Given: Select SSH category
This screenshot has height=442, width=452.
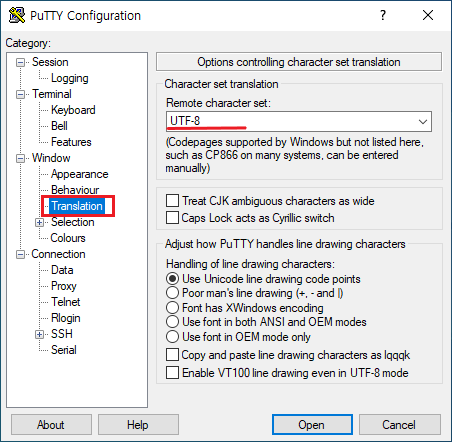Looking at the screenshot, I should (x=62, y=334).
